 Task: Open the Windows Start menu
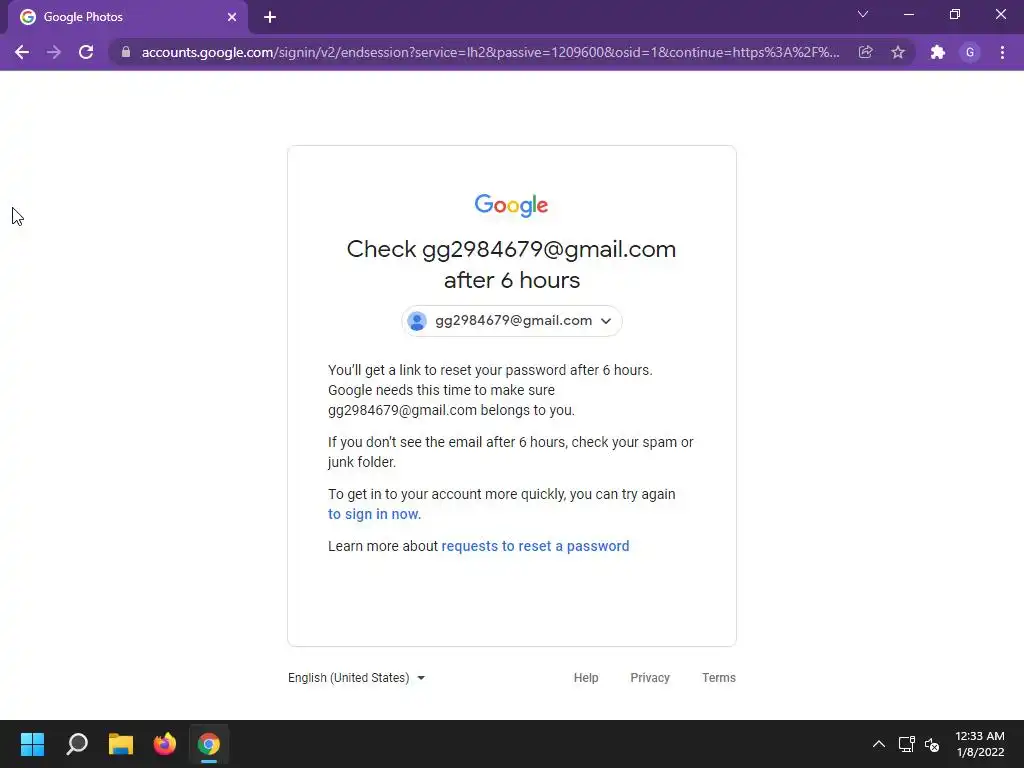click(32, 744)
